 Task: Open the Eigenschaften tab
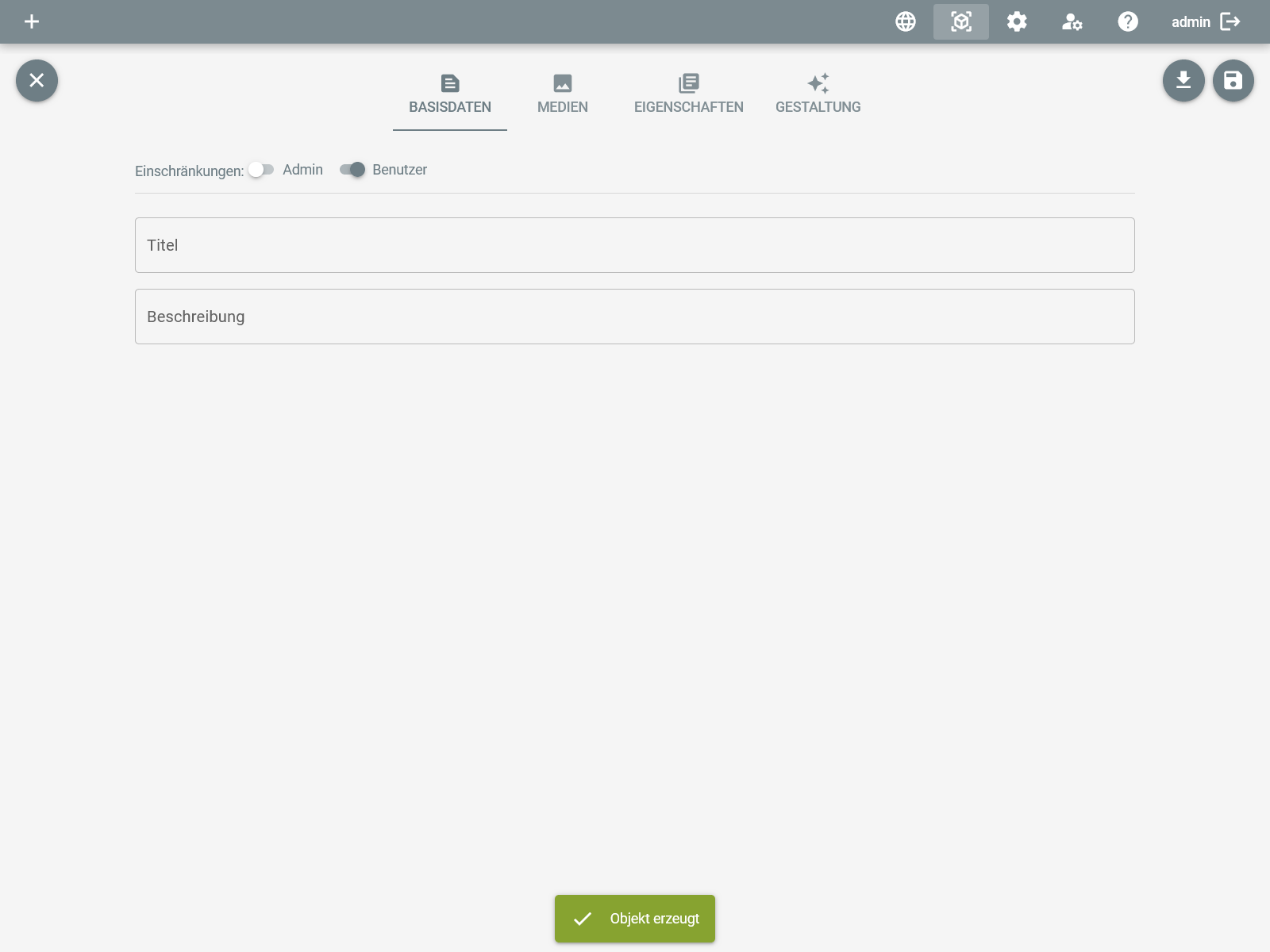[689, 95]
